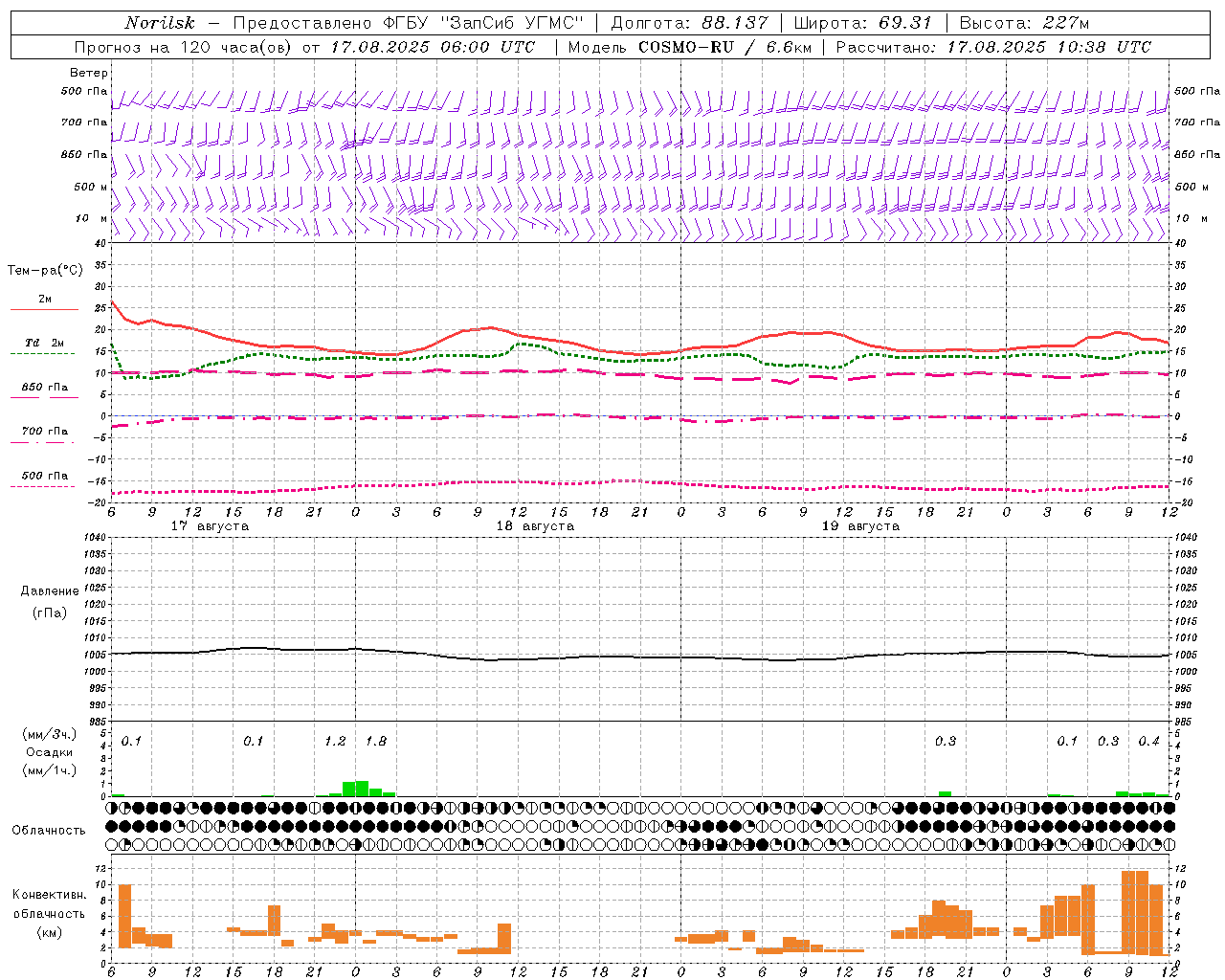Viewport: 1225px width, 980px height.
Task: Select the 'Широта: 69.31' header value
Action: coord(863,23)
